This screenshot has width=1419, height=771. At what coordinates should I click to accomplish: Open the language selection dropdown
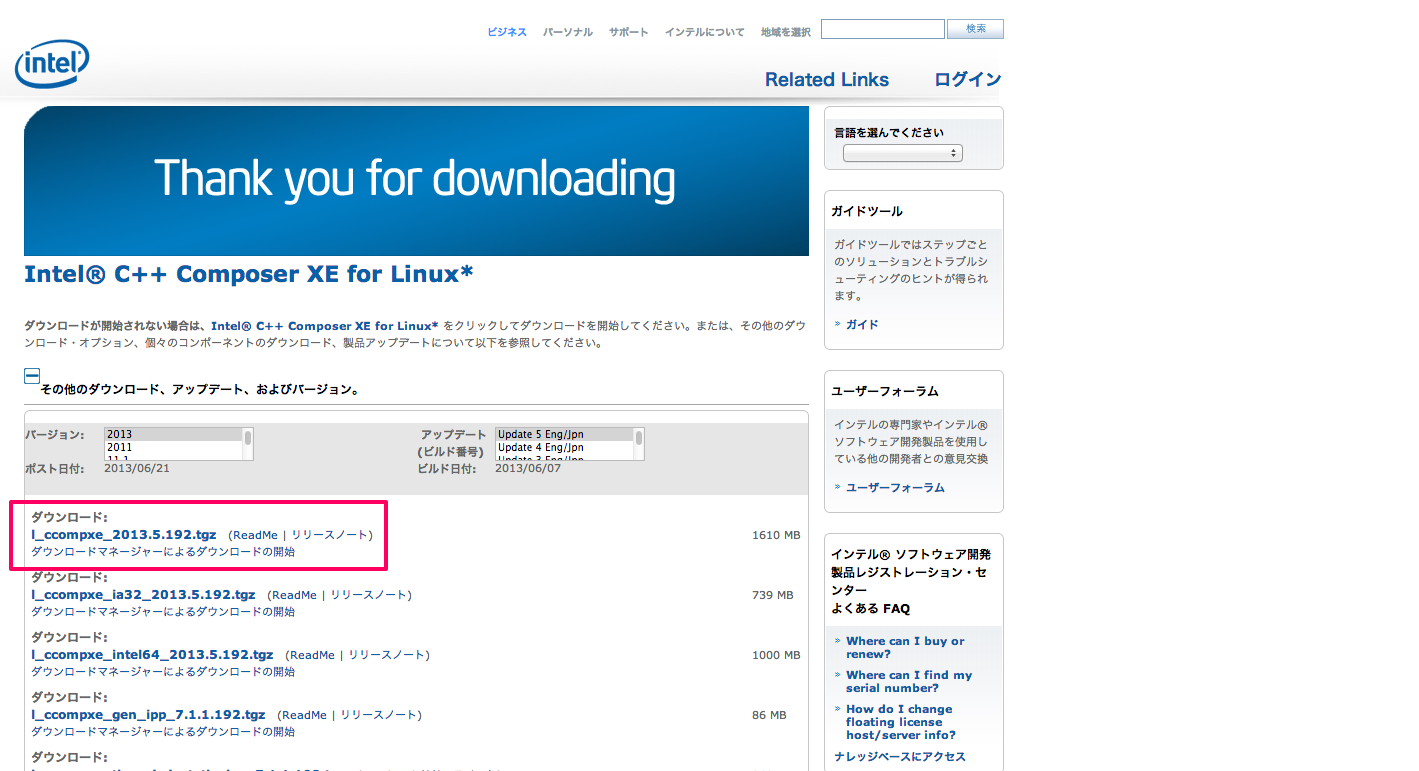coord(903,153)
